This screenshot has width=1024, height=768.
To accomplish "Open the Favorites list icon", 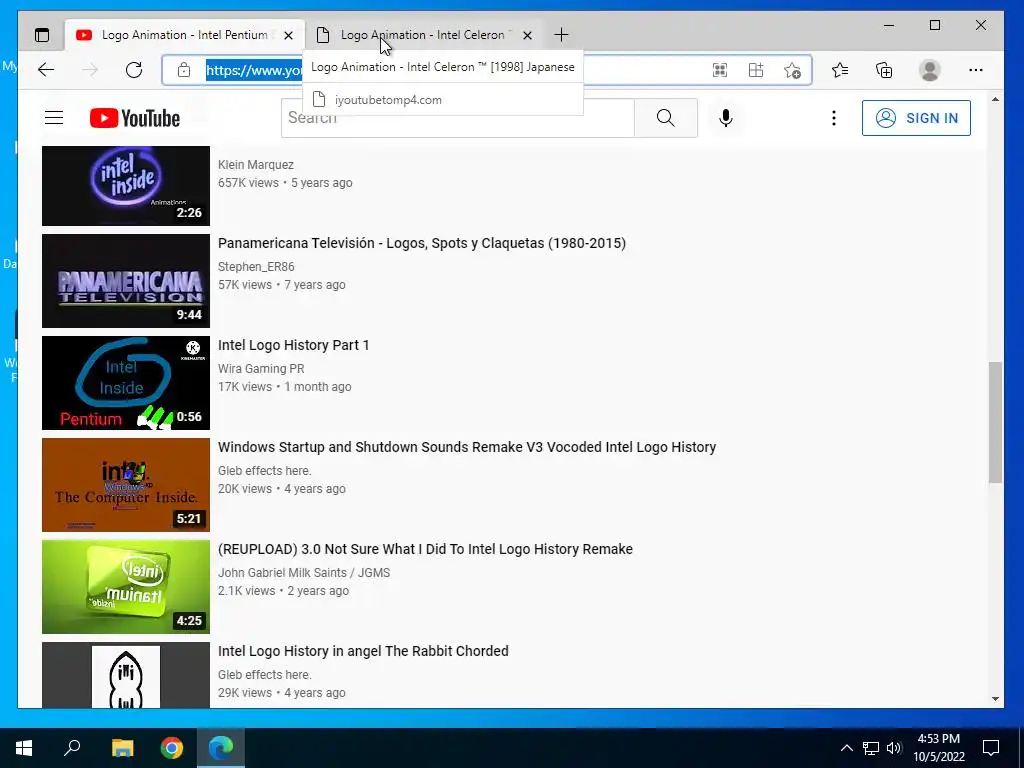I will 840,70.
